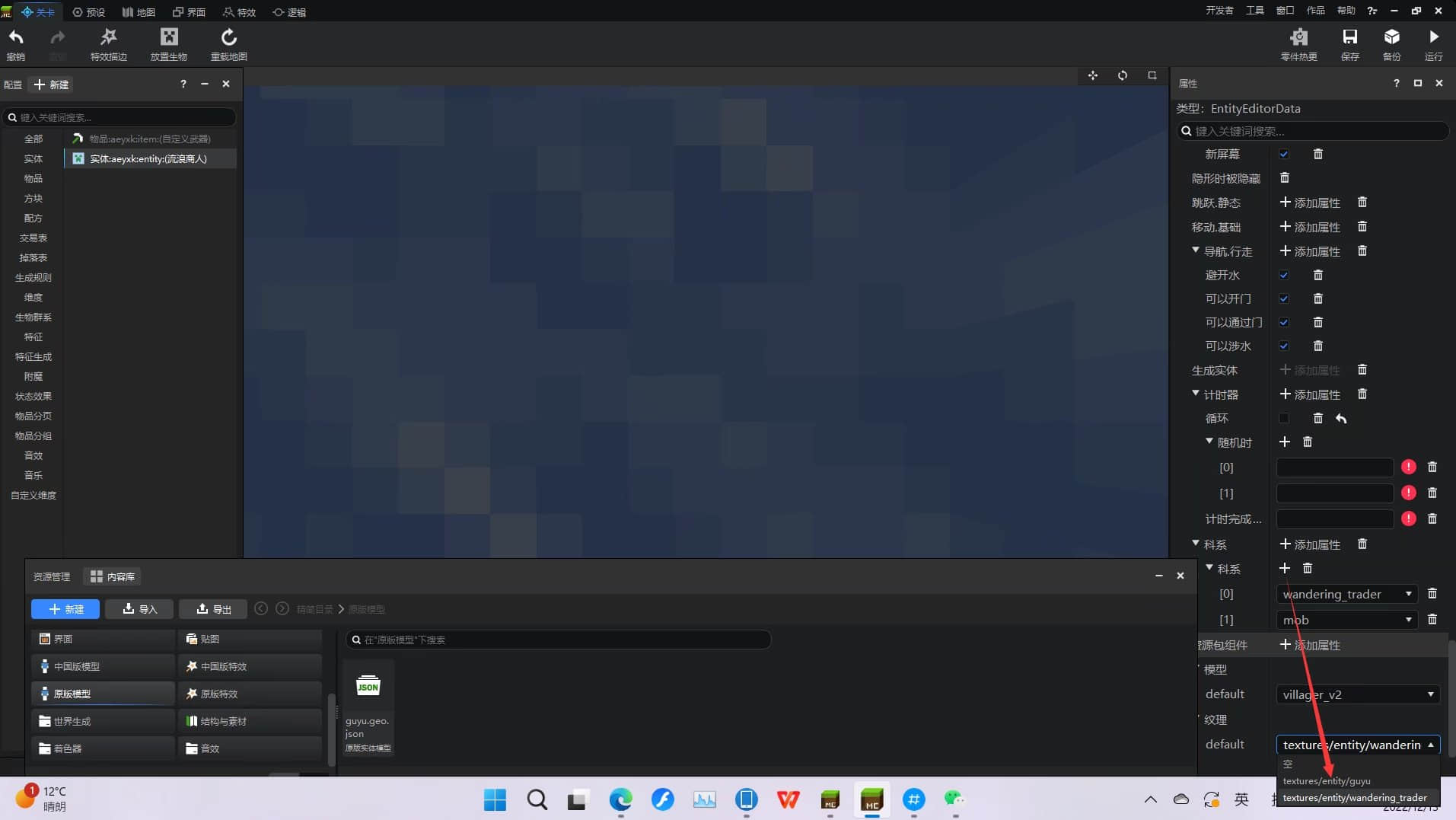1456x820 pixels.
Task: Click the 导入 import button
Action: 139,609
